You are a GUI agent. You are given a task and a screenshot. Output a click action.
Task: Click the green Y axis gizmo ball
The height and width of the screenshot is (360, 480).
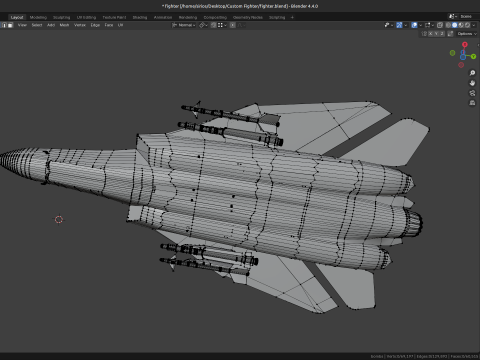[473, 57]
